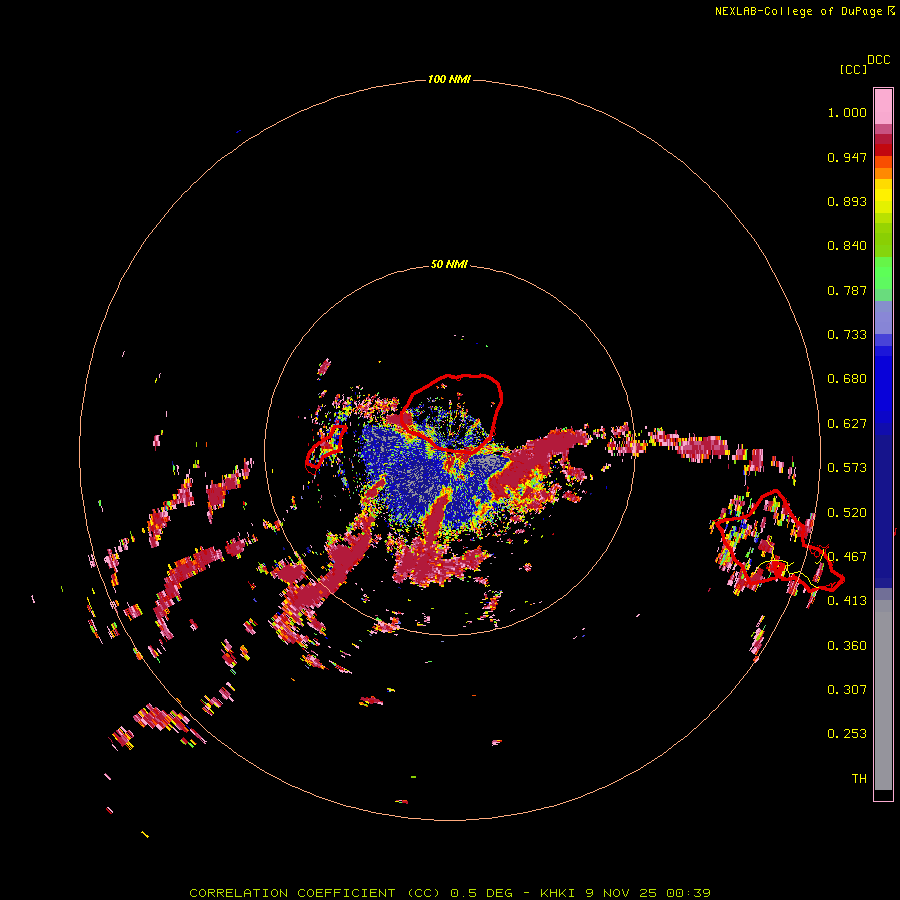Pick the light pink swatch atop the color bar
Screen dimensions: 900x900
(883, 106)
